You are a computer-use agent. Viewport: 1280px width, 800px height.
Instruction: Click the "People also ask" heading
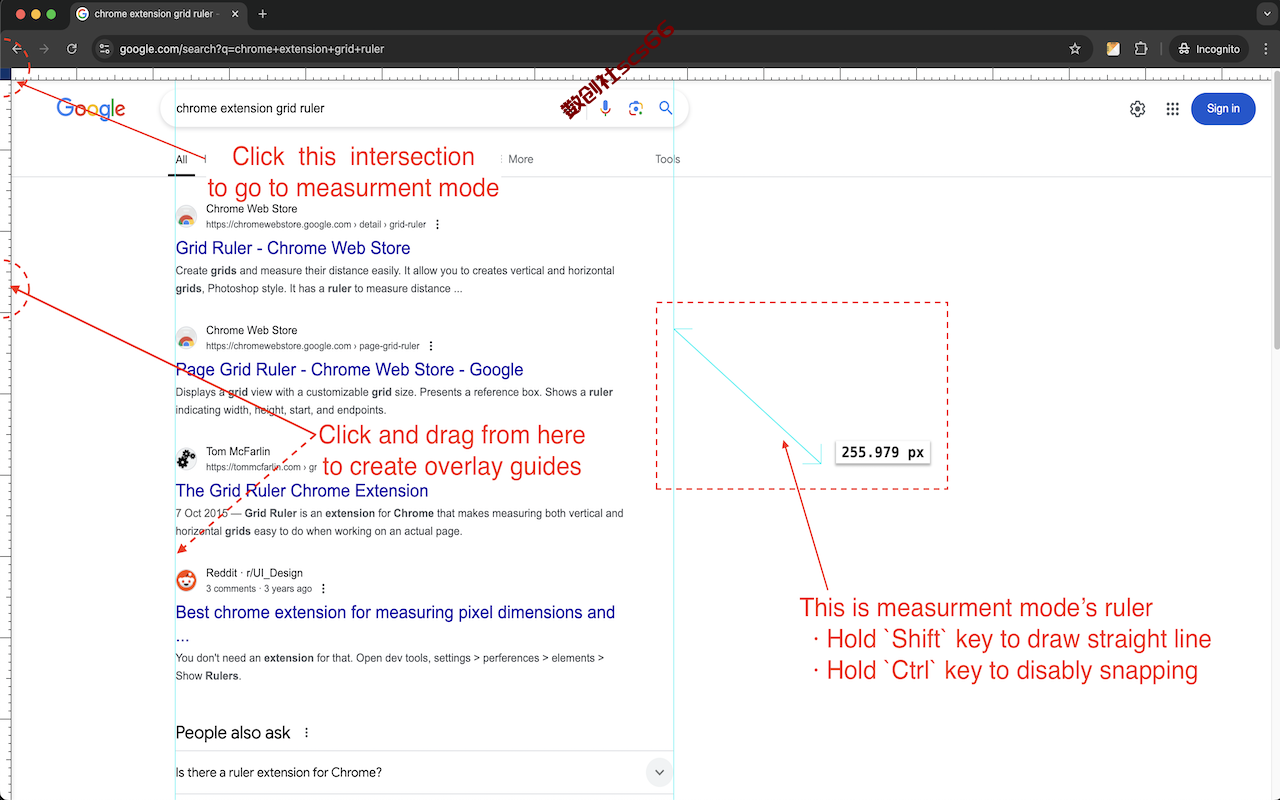tap(233, 733)
